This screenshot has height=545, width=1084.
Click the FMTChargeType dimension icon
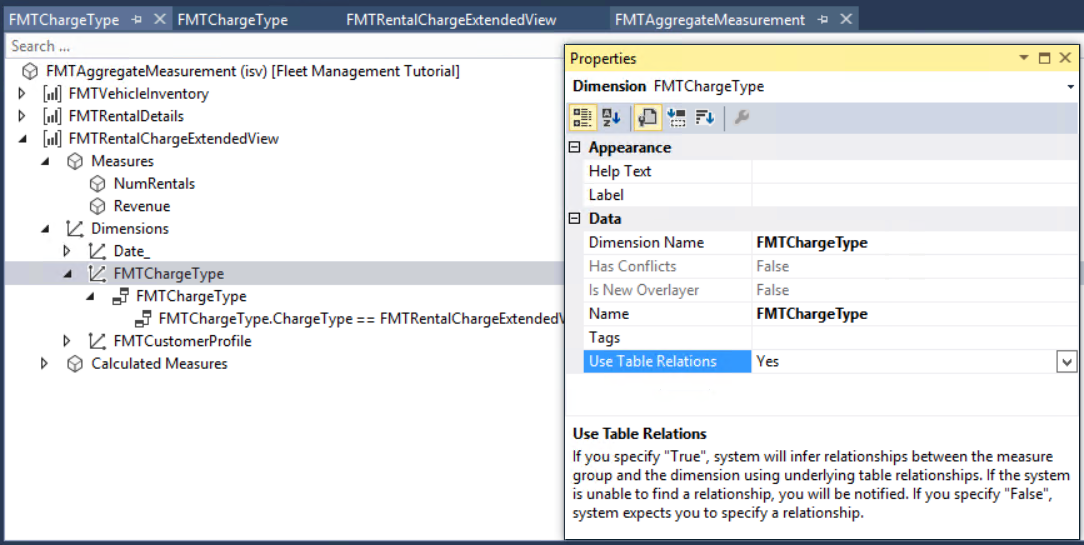tap(97, 273)
